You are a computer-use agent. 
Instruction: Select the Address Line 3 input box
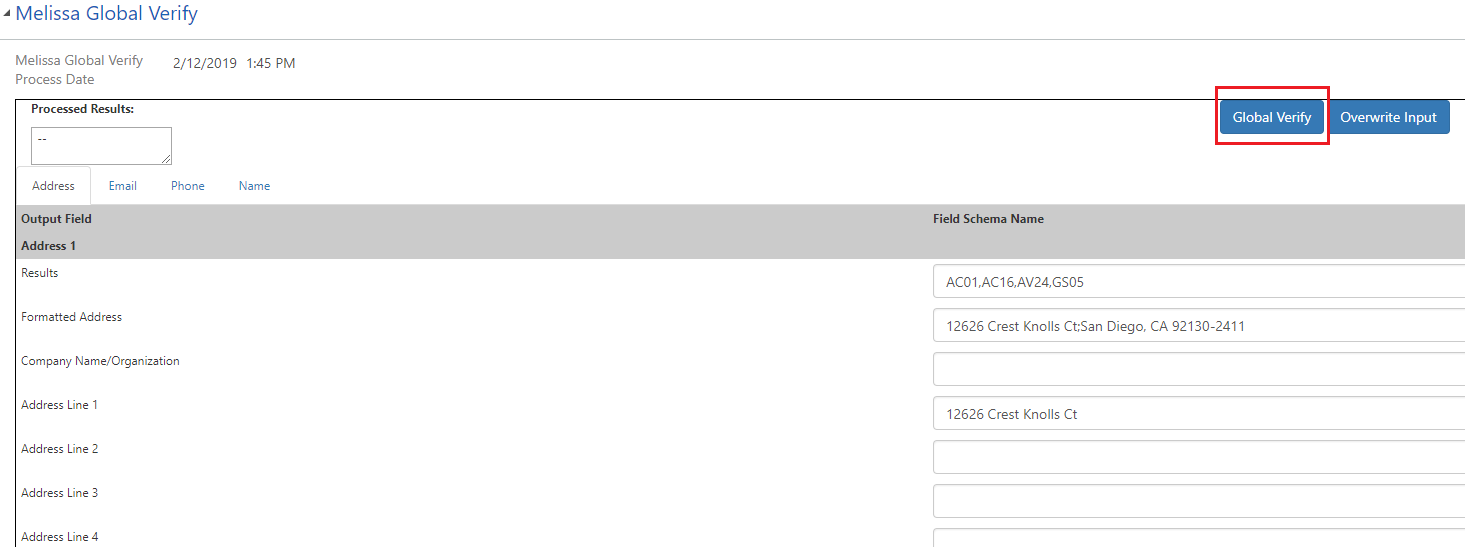coord(1198,501)
